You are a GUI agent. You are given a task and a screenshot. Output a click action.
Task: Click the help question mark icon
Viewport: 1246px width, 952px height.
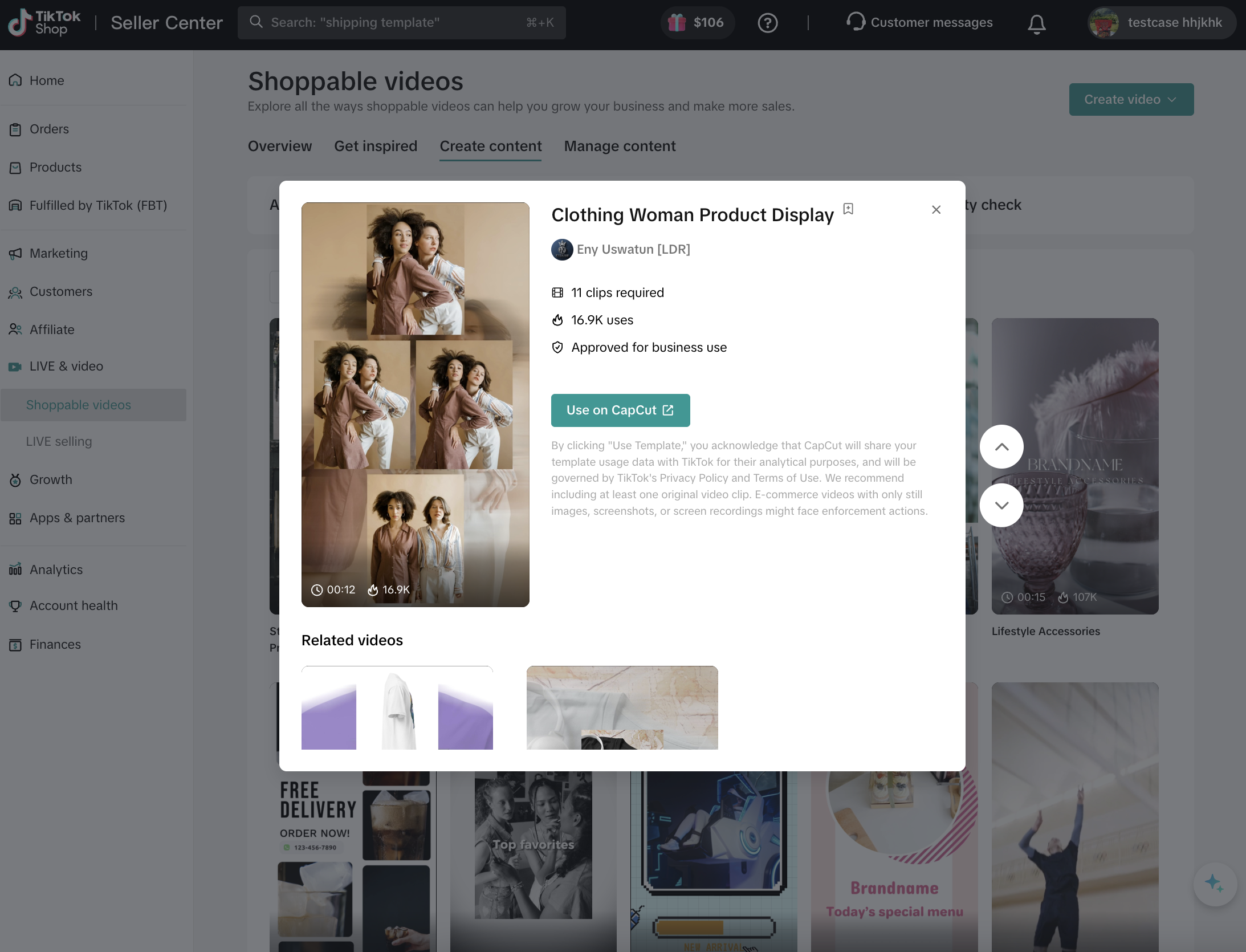pos(767,23)
